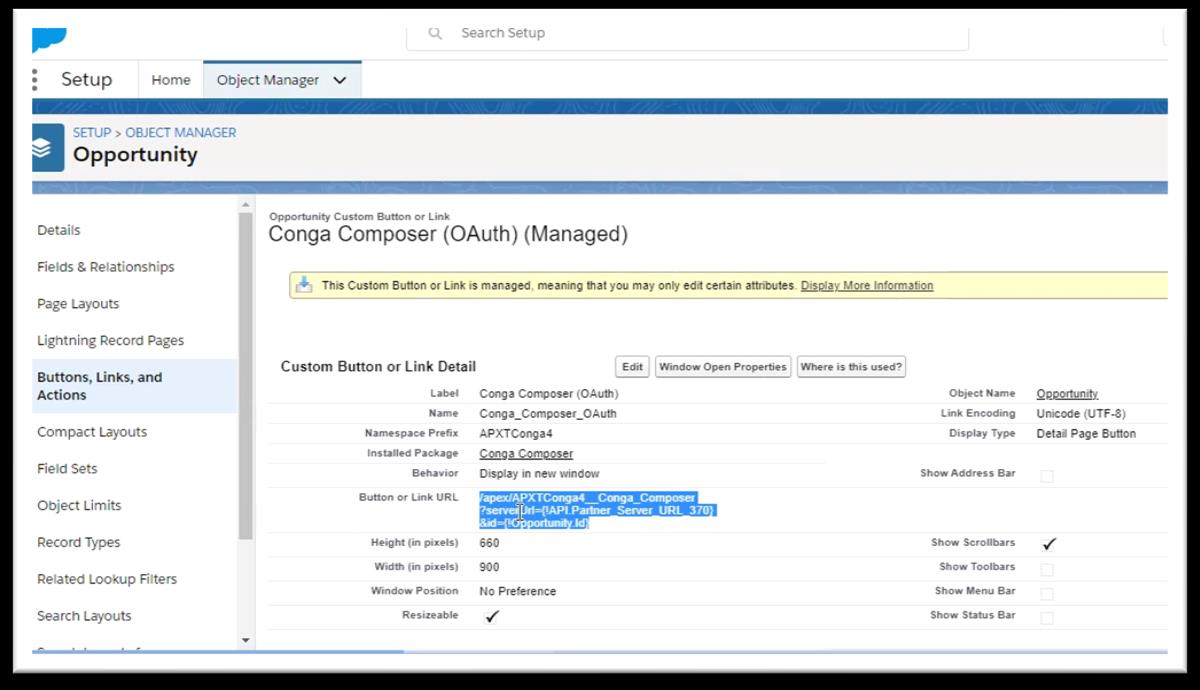Select the Object Manager tab
The width and height of the screenshot is (1200, 690).
(x=268, y=80)
